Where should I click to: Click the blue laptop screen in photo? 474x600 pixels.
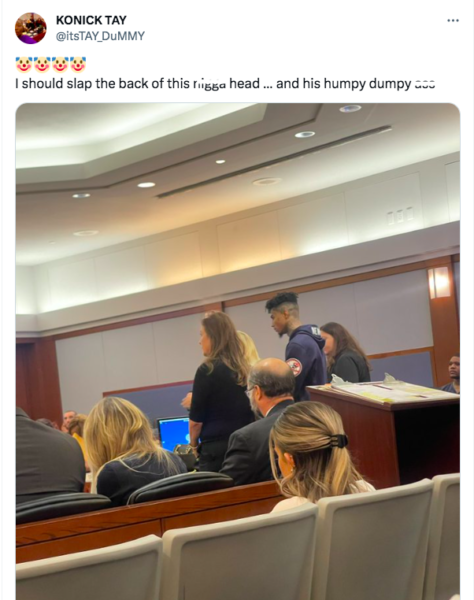(x=174, y=433)
